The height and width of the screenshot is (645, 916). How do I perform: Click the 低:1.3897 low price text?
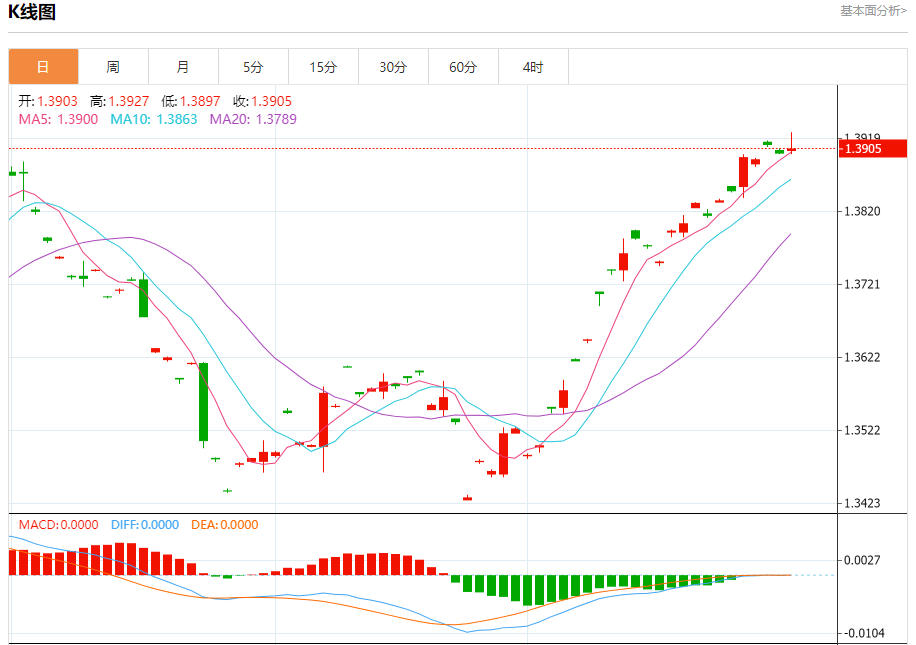coord(190,101)
